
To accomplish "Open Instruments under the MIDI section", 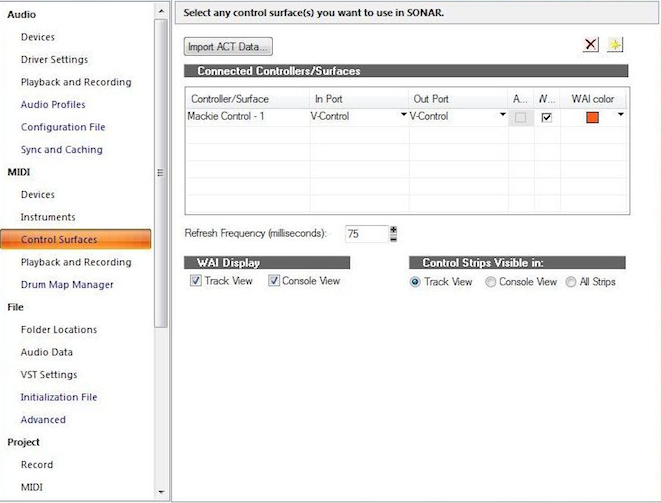I will [48, 217].
